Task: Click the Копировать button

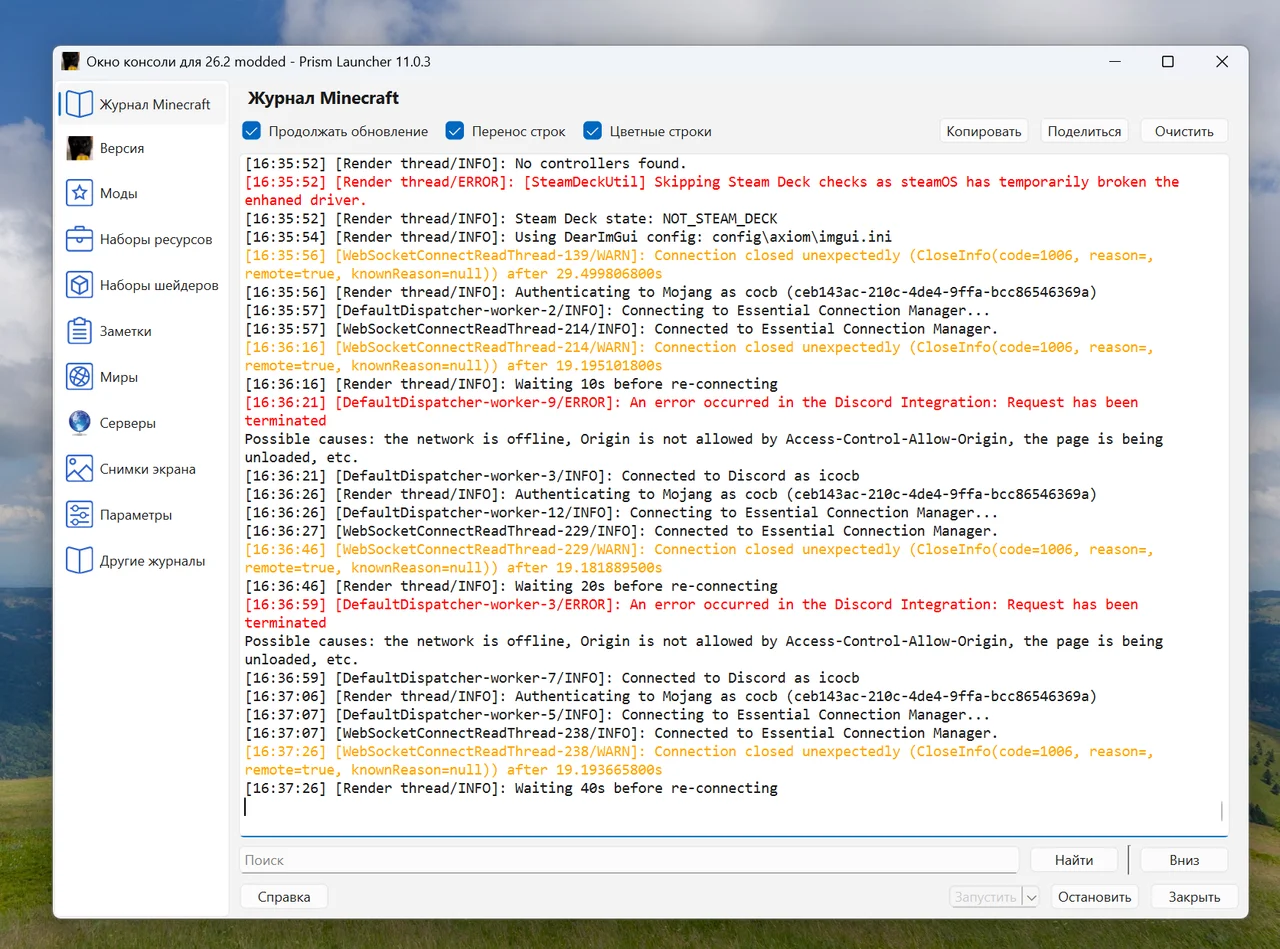Action: point(984,131)
